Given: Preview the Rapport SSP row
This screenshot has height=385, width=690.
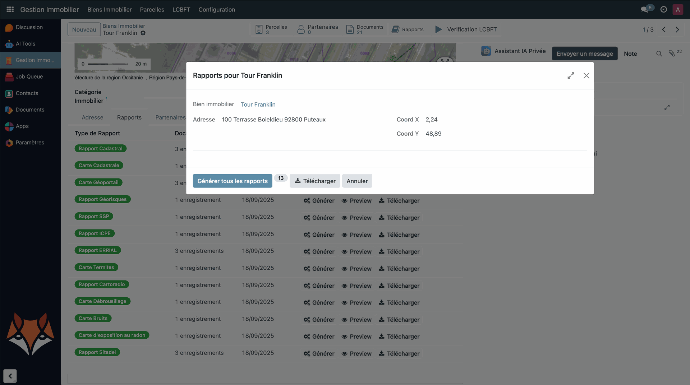Looking at the screenshot, I should coord(357,218).
